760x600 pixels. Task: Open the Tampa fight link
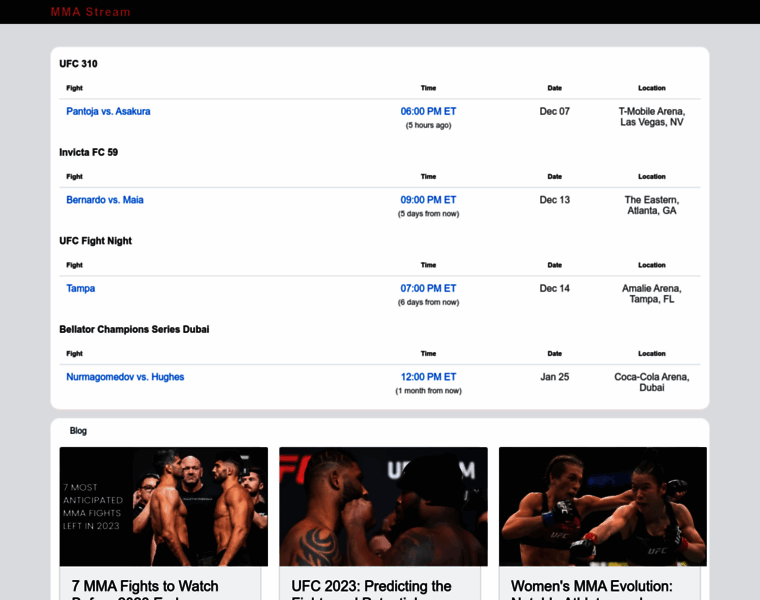(80, 288)
